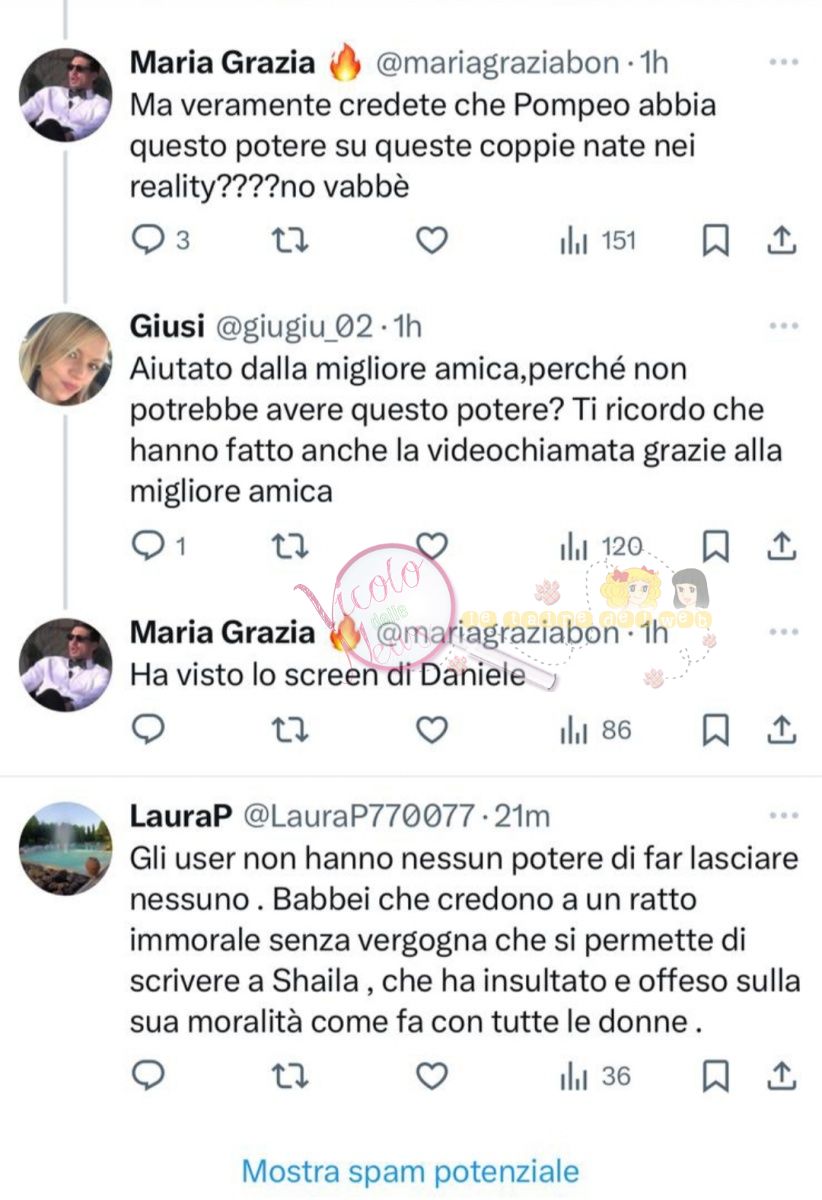
Task: Open LauraP's profile avatar
Action: 66,849
